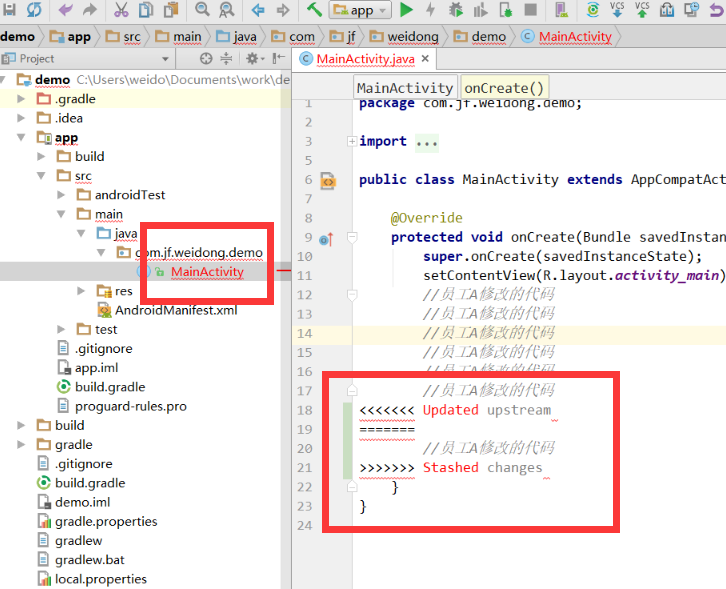Click the Collapse All icon in Project panel
Image resolution: width=726 pixels, height=589 pixels.
pyautogui.click(x=226, y=58)
